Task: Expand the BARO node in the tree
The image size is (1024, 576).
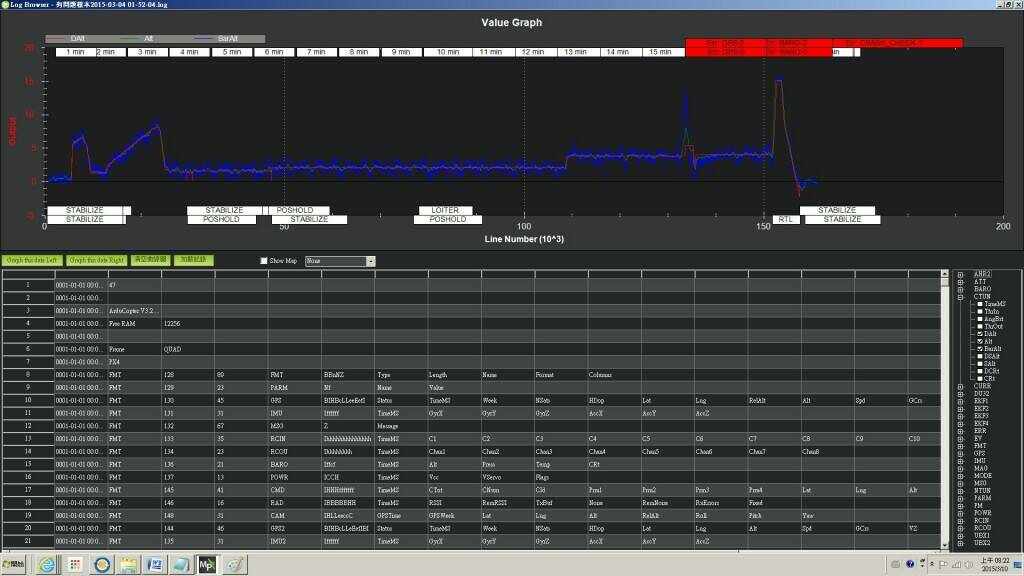Action: point(961,289)
